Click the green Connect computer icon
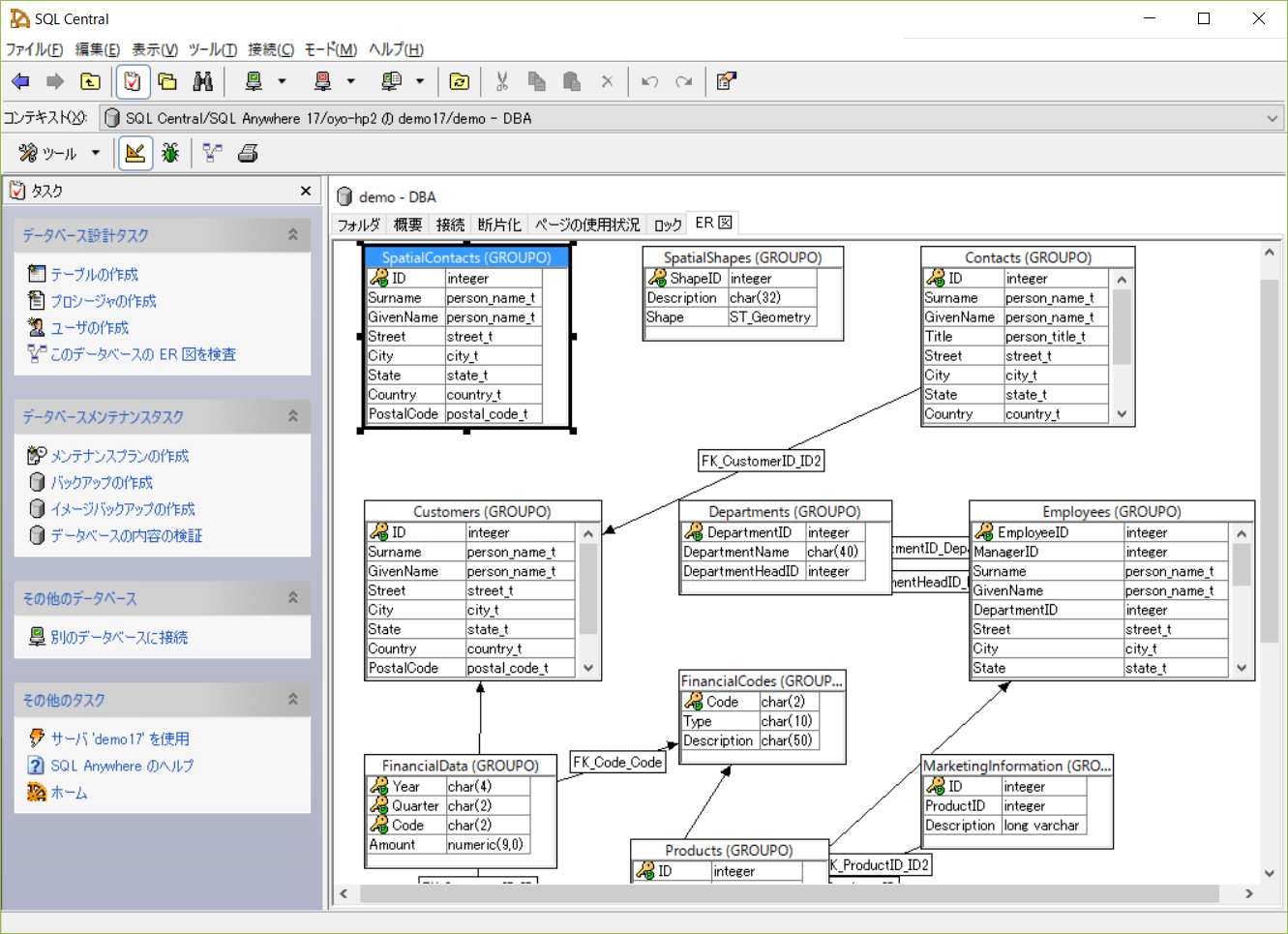This screenshot has height=934, width=1288. tap(254, 82)
